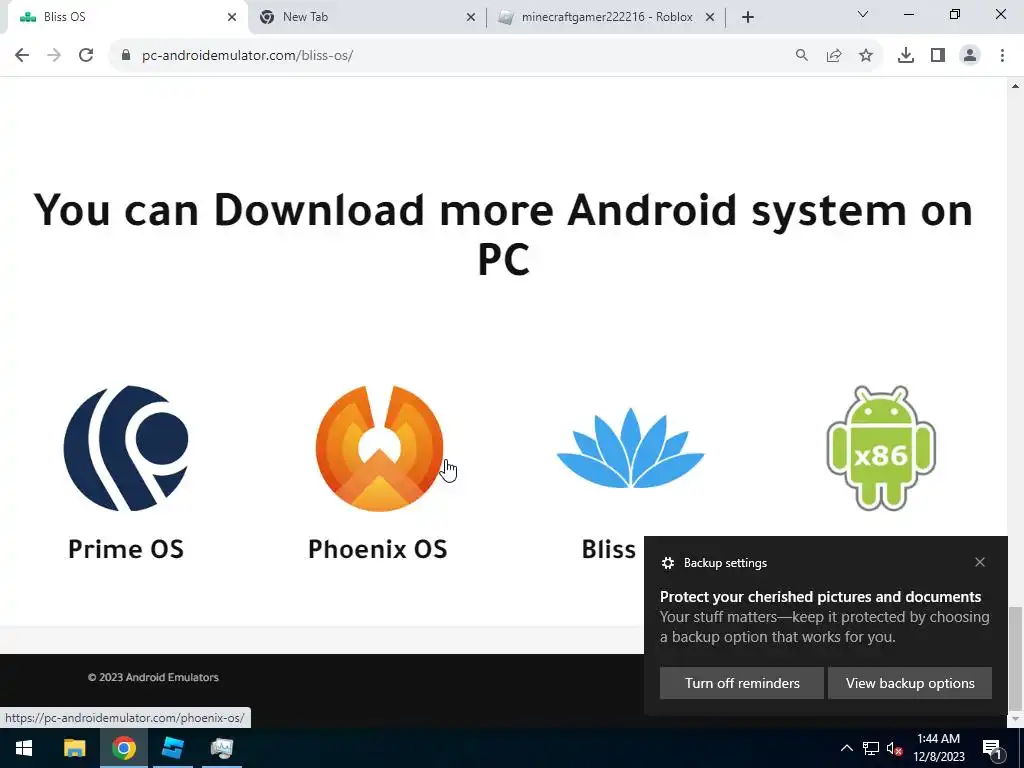
Task: Open Chrome three-dot menu
Action: pyautogui.click(x=1002, y=56)
